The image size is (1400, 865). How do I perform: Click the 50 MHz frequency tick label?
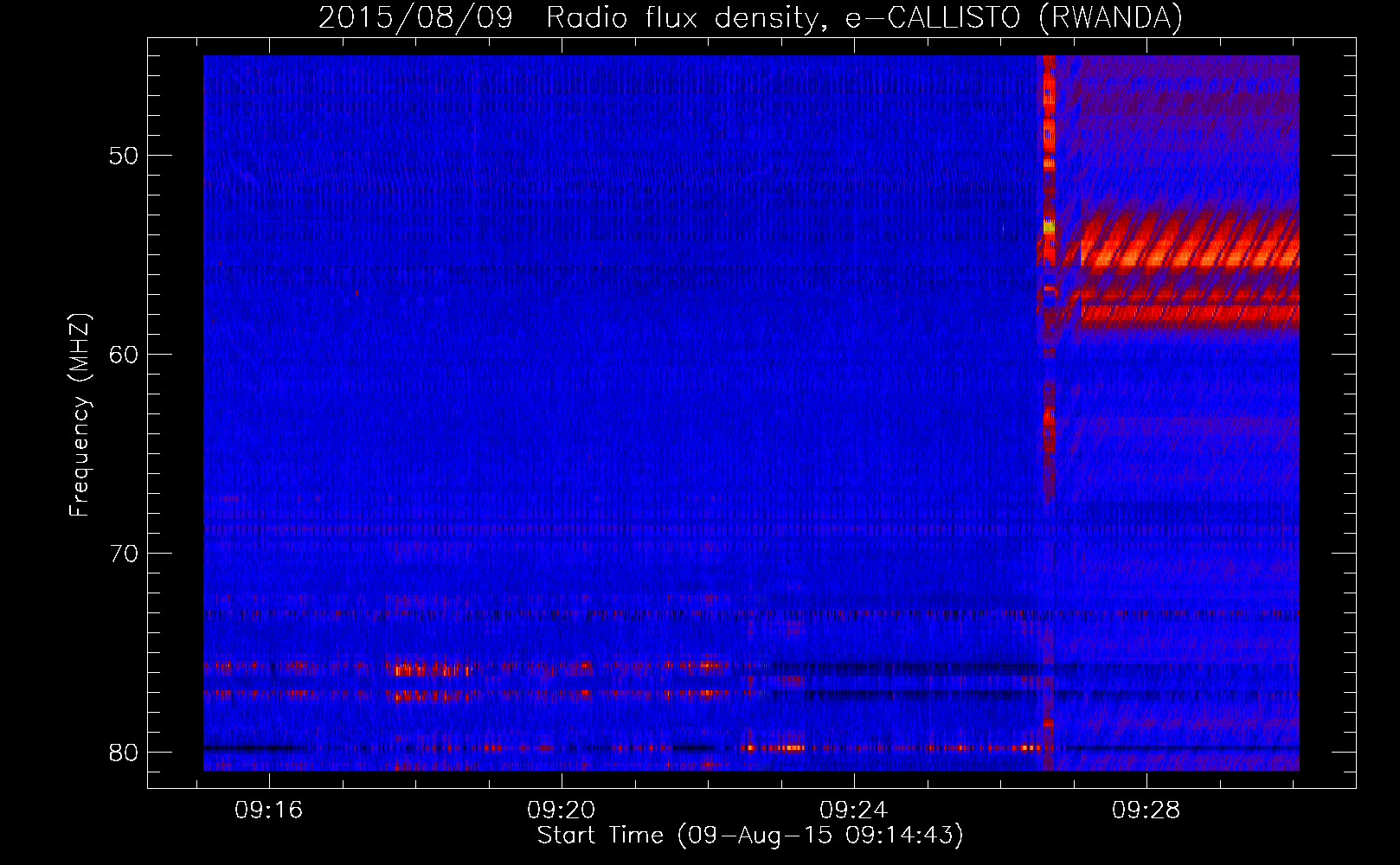pyautogui.click(x=124, y=156)
